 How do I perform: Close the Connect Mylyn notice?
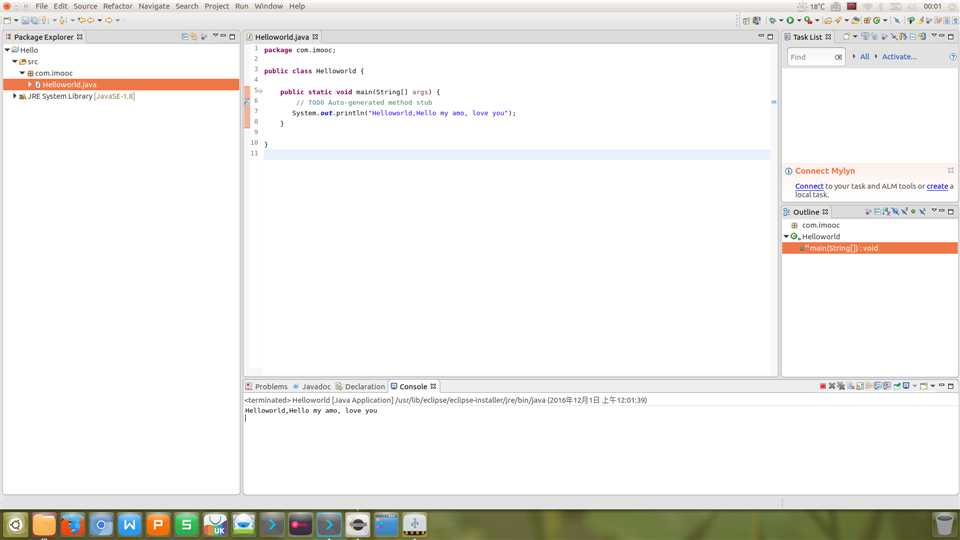point(950,171)
